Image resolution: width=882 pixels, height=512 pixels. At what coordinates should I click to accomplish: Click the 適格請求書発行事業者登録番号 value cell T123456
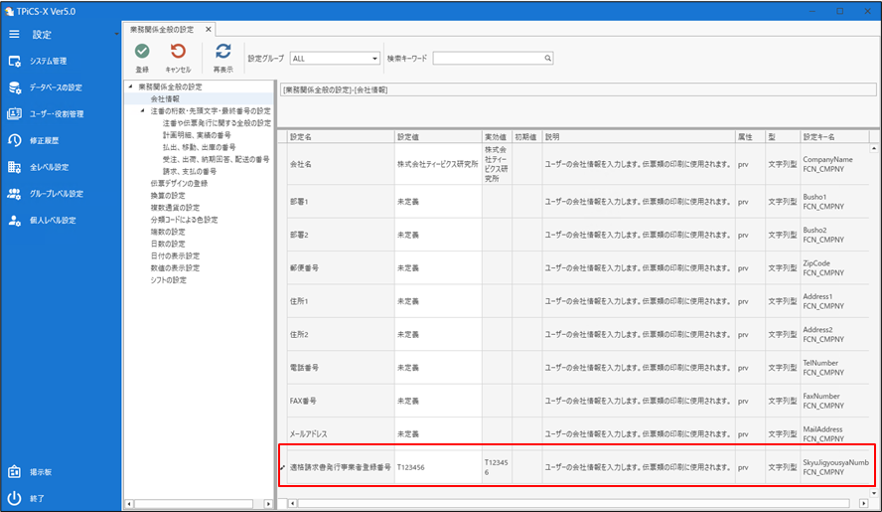pyautogui.click(x=436, y=466)
